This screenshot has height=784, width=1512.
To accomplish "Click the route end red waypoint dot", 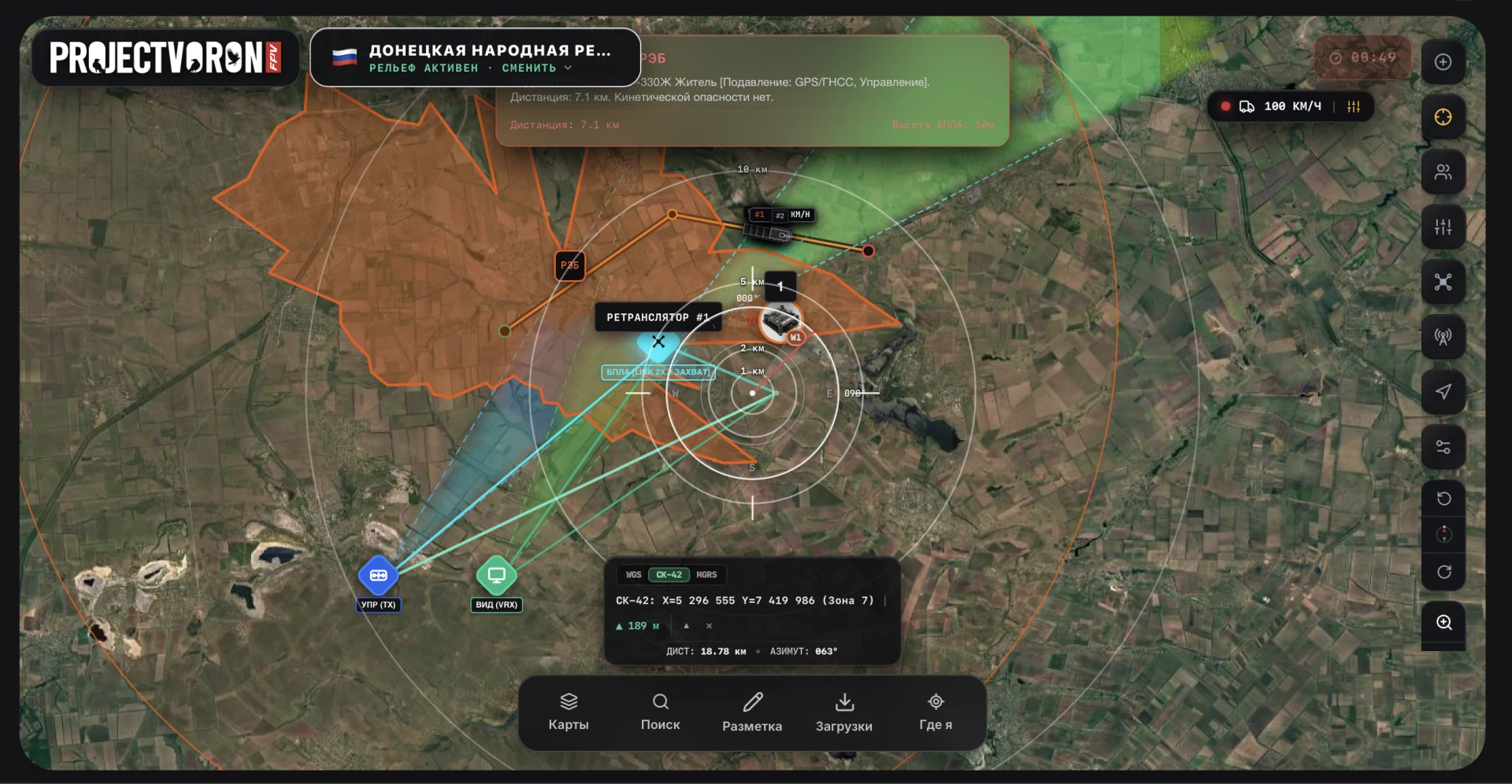I will (x=868, y=251).
